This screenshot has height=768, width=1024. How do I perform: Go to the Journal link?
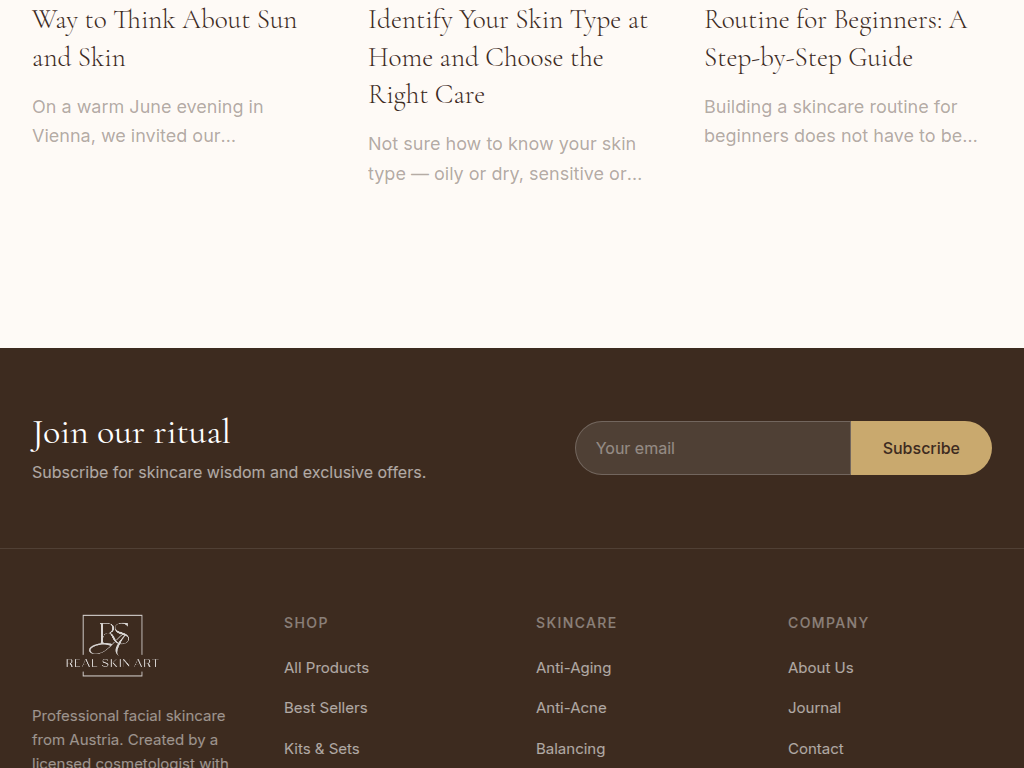click(x=814, y=708)
